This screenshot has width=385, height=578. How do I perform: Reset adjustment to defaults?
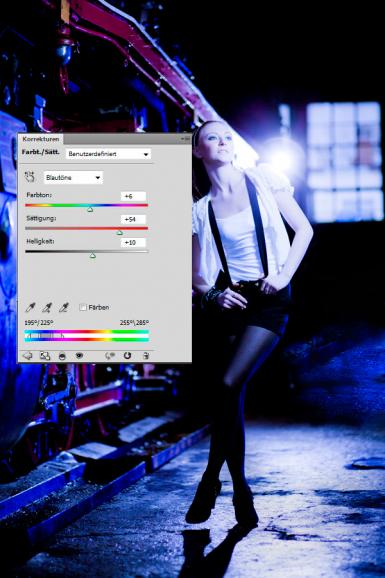pyautogui.click(x=127, y=355)
